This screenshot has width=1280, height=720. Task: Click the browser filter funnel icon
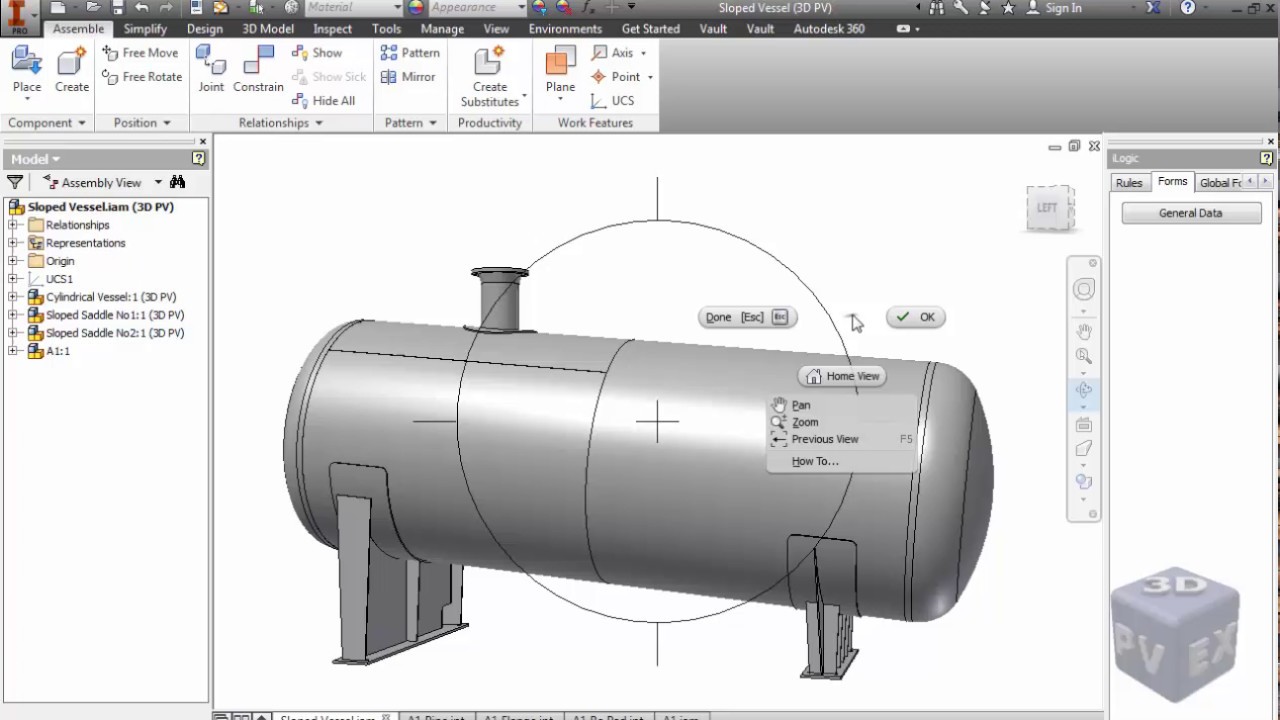point(15,182)
